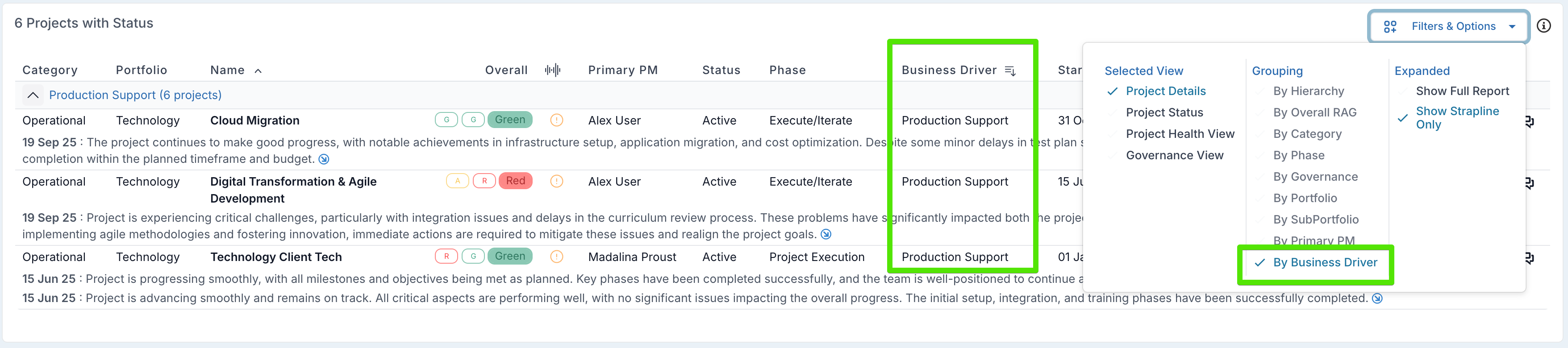Click the alert icon in Technology Client Tech row
This screenshot has height=348, width=1568.
click(556, 257)
